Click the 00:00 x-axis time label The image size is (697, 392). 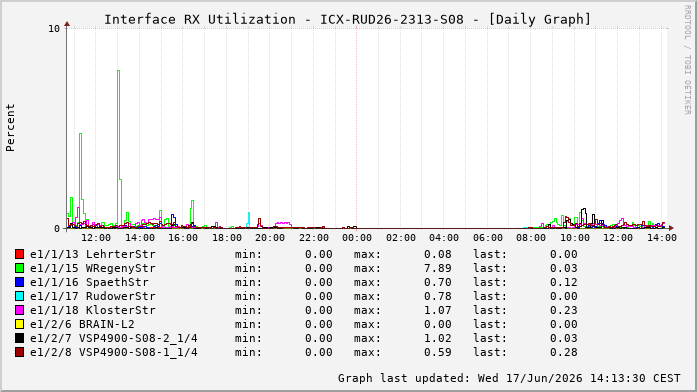point(357,238)
